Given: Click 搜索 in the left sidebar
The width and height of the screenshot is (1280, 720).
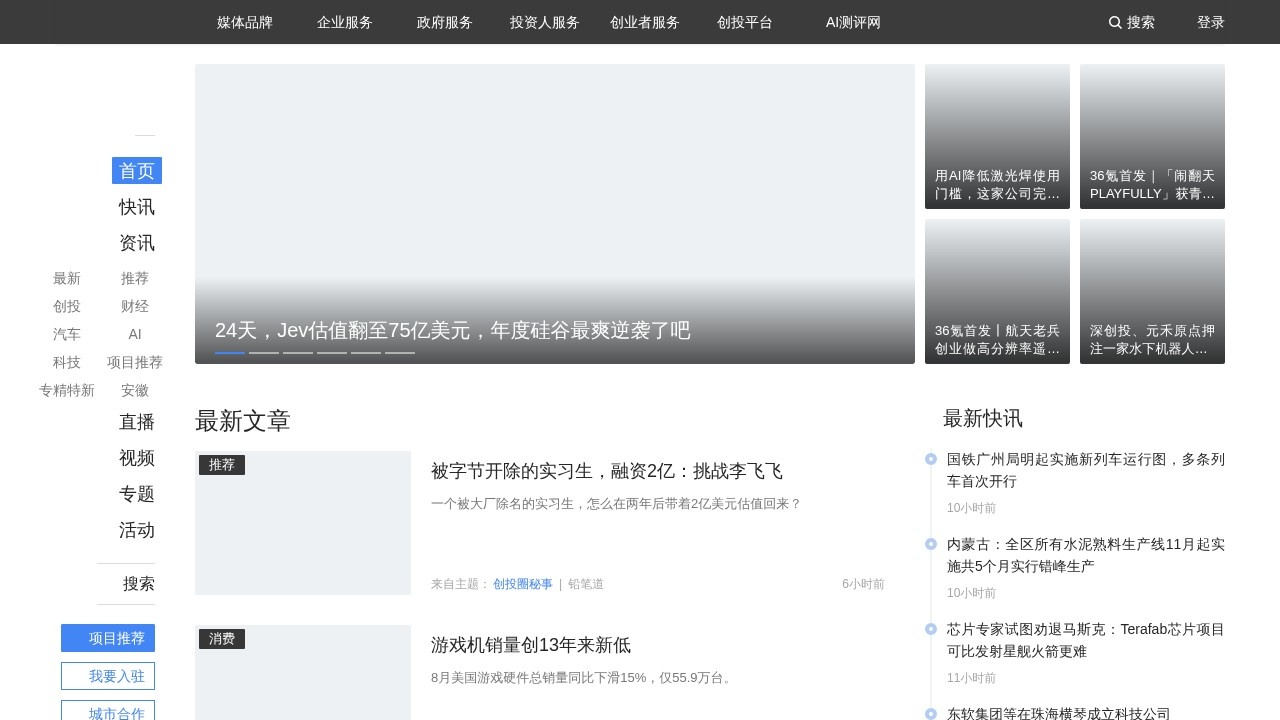Looking at the screenshot, I should point(139,584).
